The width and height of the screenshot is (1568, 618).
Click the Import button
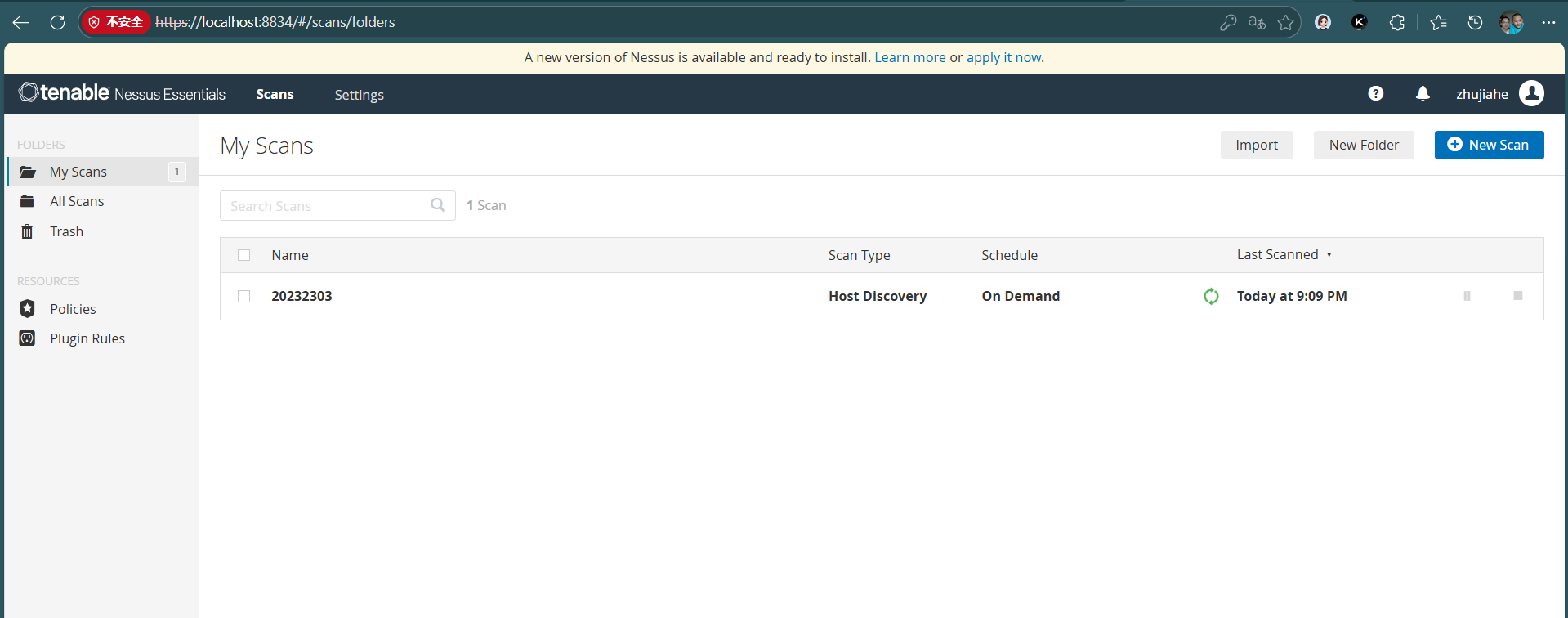click(1257, 145)
